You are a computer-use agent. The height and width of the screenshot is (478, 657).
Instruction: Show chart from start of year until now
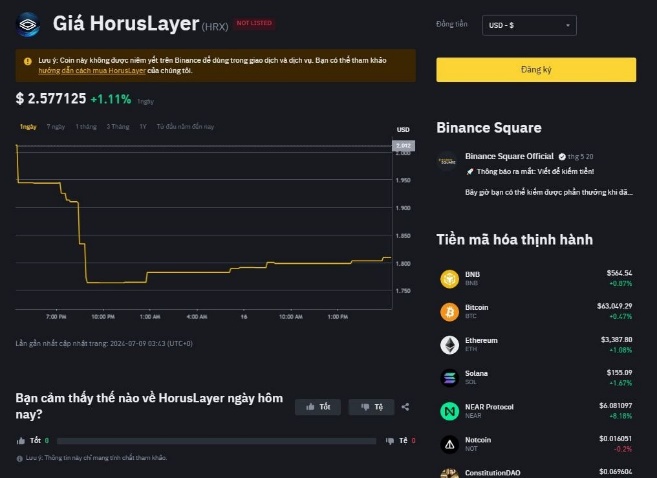(186, 127)
